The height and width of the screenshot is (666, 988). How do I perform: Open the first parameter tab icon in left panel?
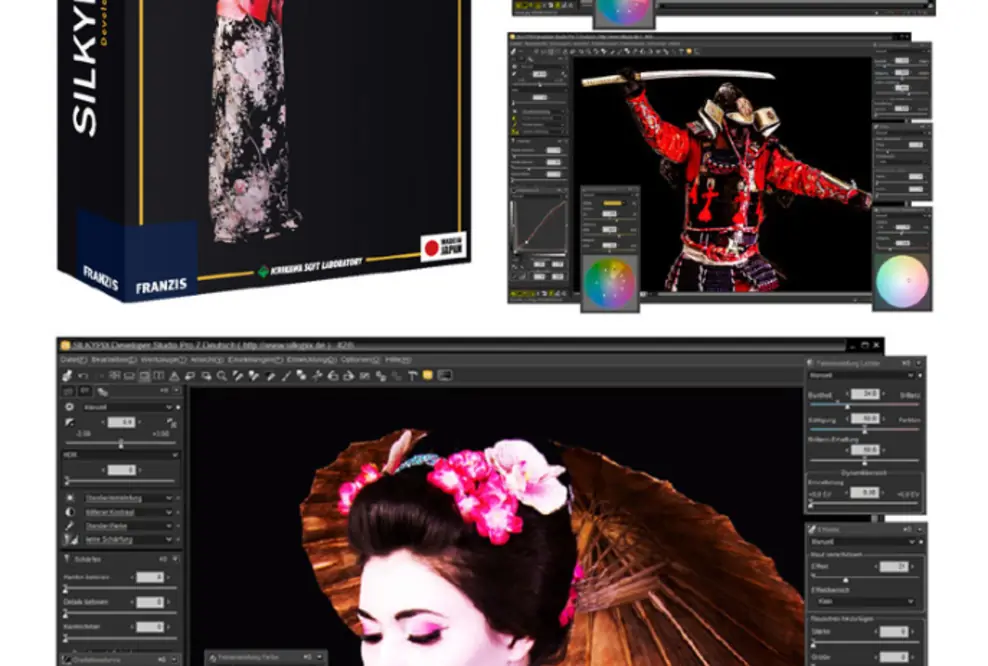pyautogui.click(x=69, y=391)
